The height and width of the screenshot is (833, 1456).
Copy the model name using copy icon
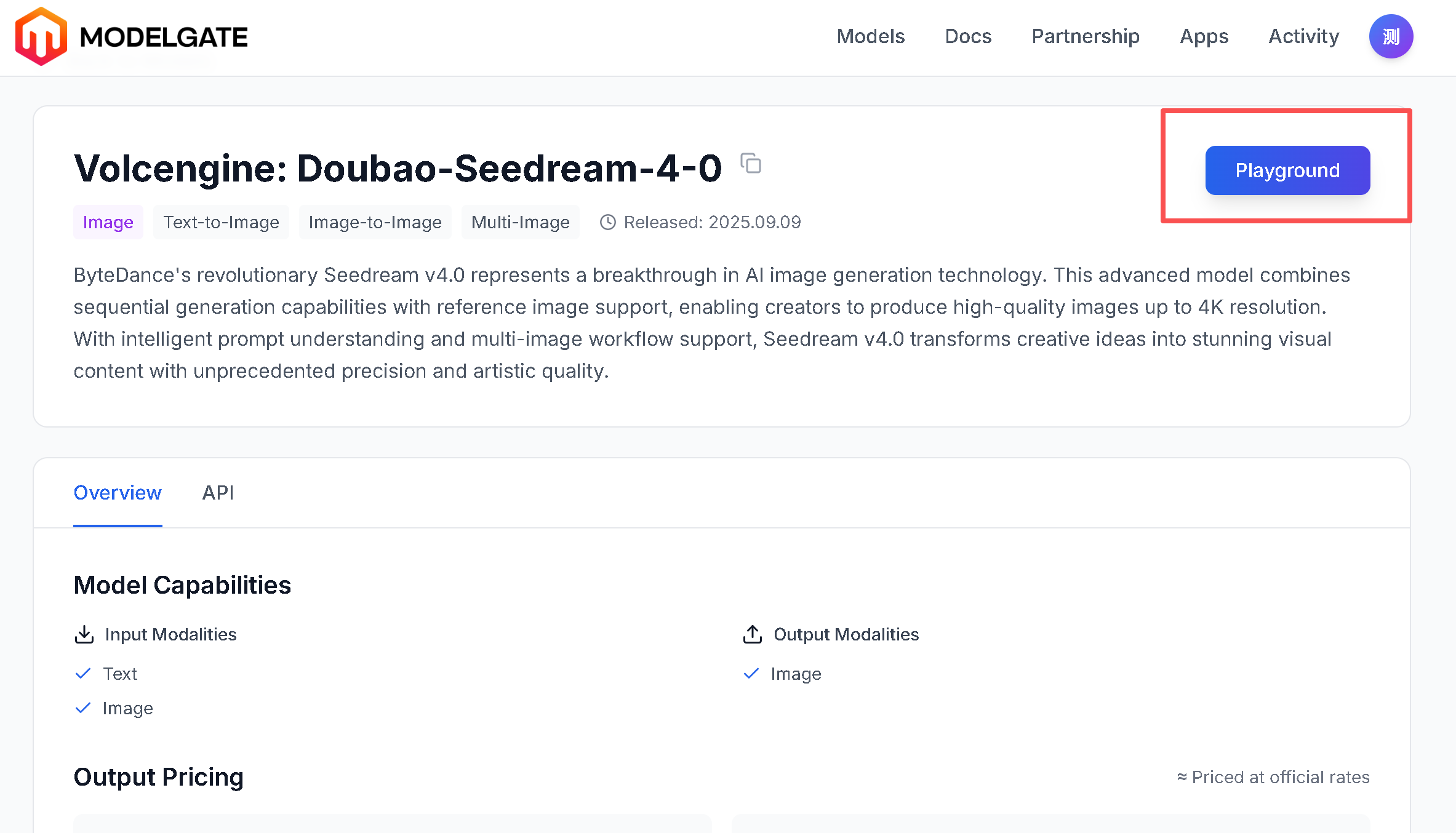pyautogui.click(x=751, y=164)
